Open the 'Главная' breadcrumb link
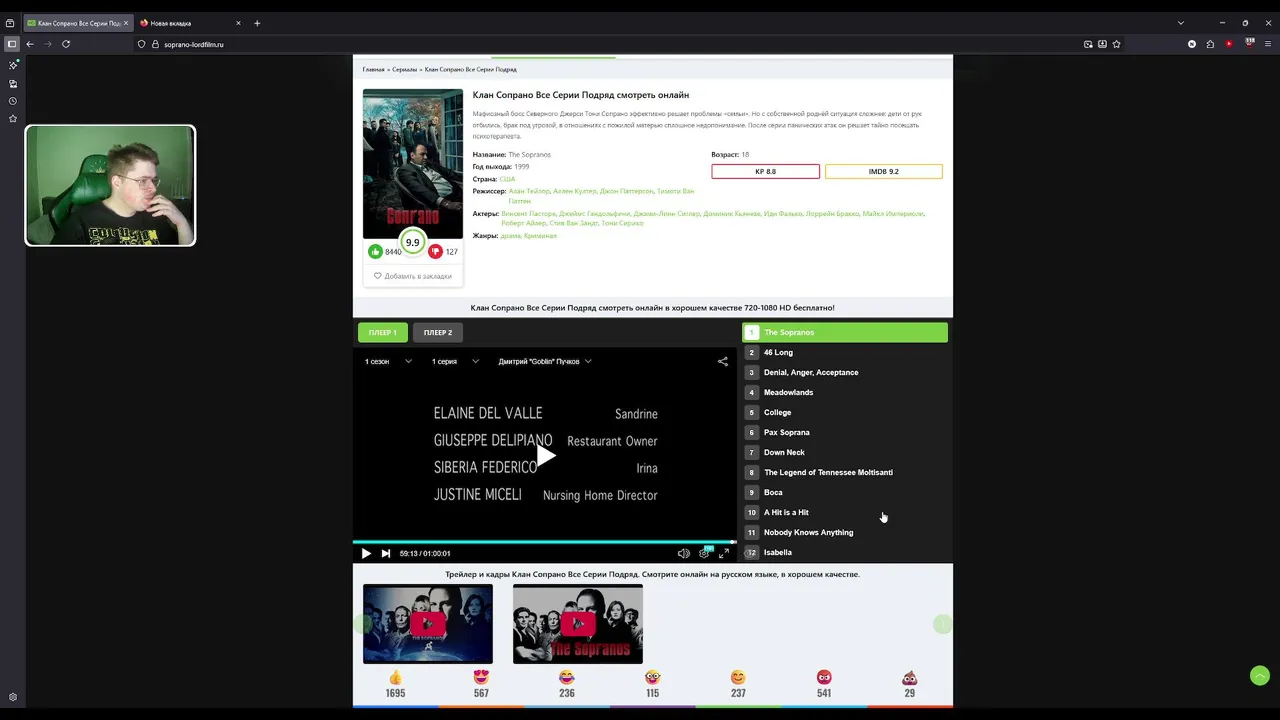 pyautogui.click(x=373, y=70)
